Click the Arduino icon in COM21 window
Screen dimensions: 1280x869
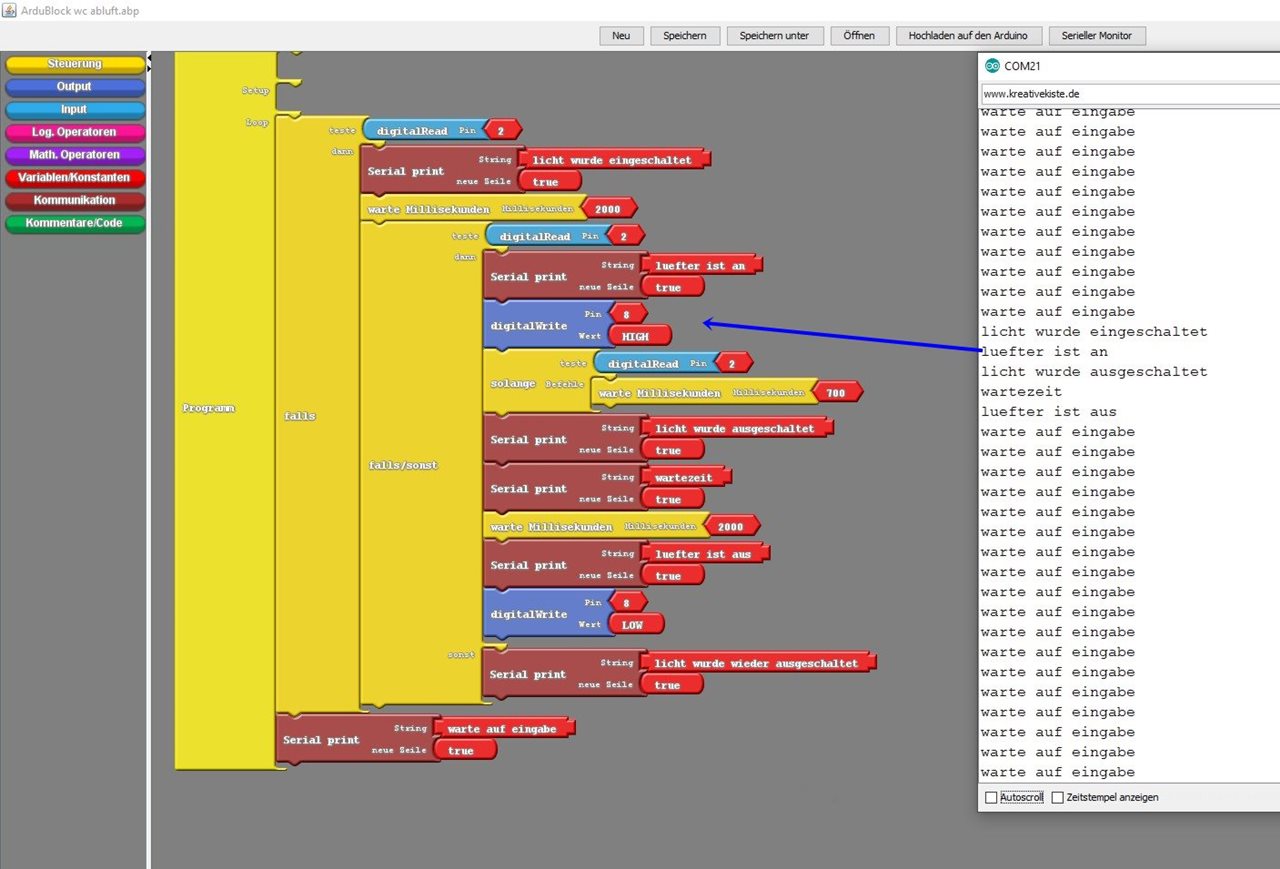pos(992,66)
